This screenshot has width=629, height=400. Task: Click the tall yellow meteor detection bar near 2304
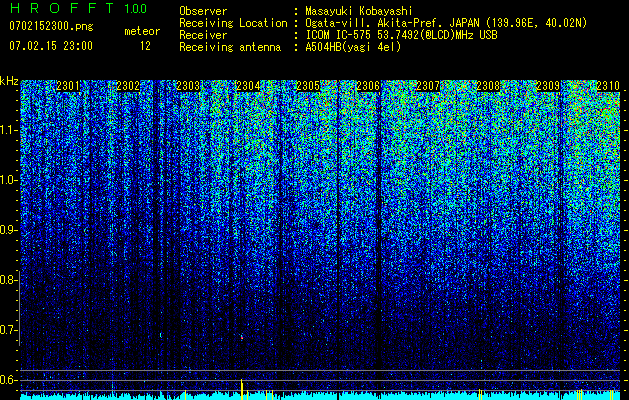241,389
